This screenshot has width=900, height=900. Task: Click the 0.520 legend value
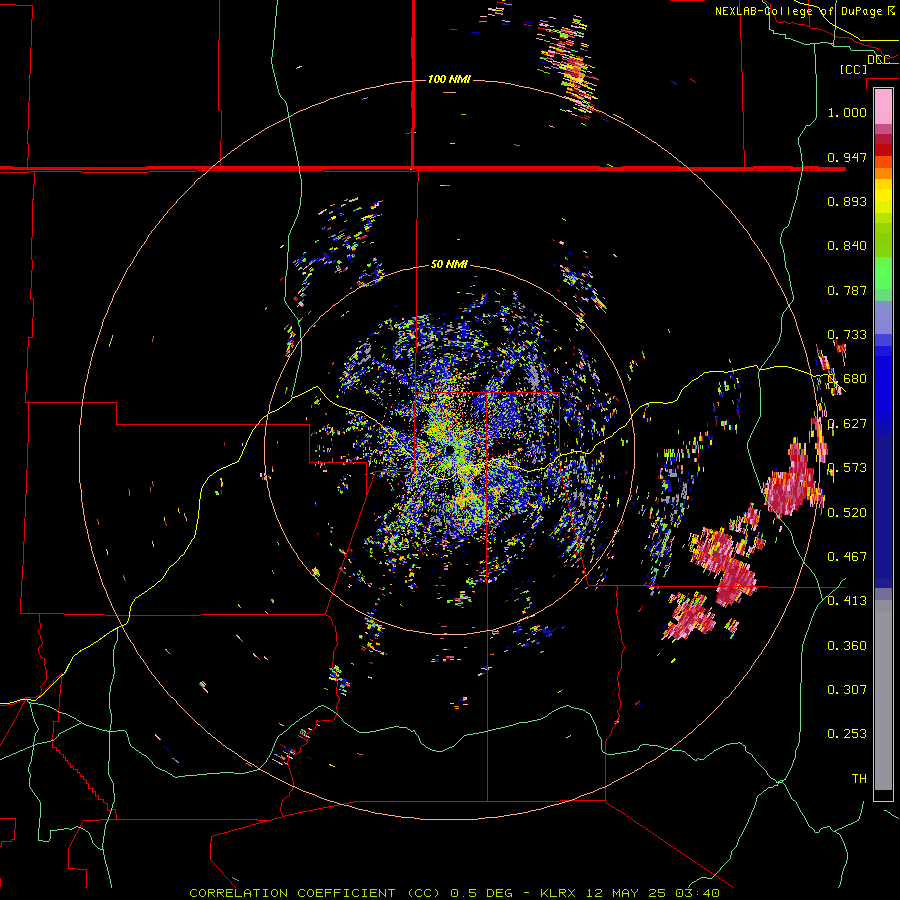(847, 513)
